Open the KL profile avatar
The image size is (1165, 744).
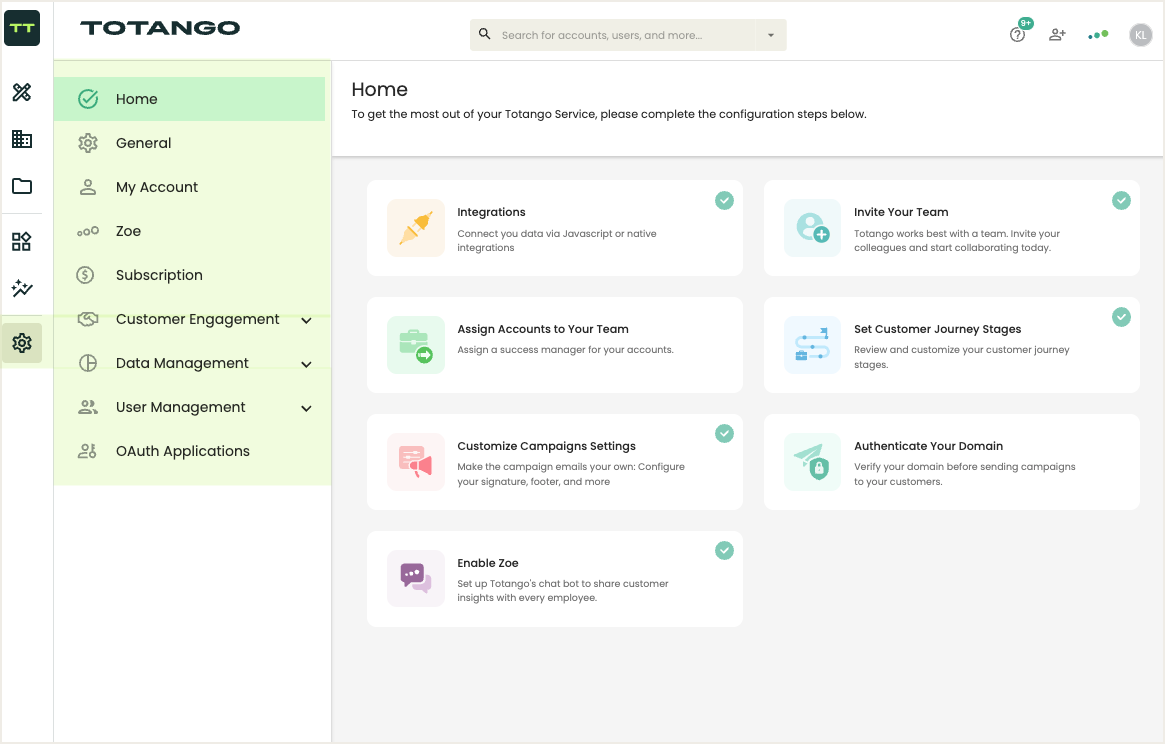(1140, 35)
